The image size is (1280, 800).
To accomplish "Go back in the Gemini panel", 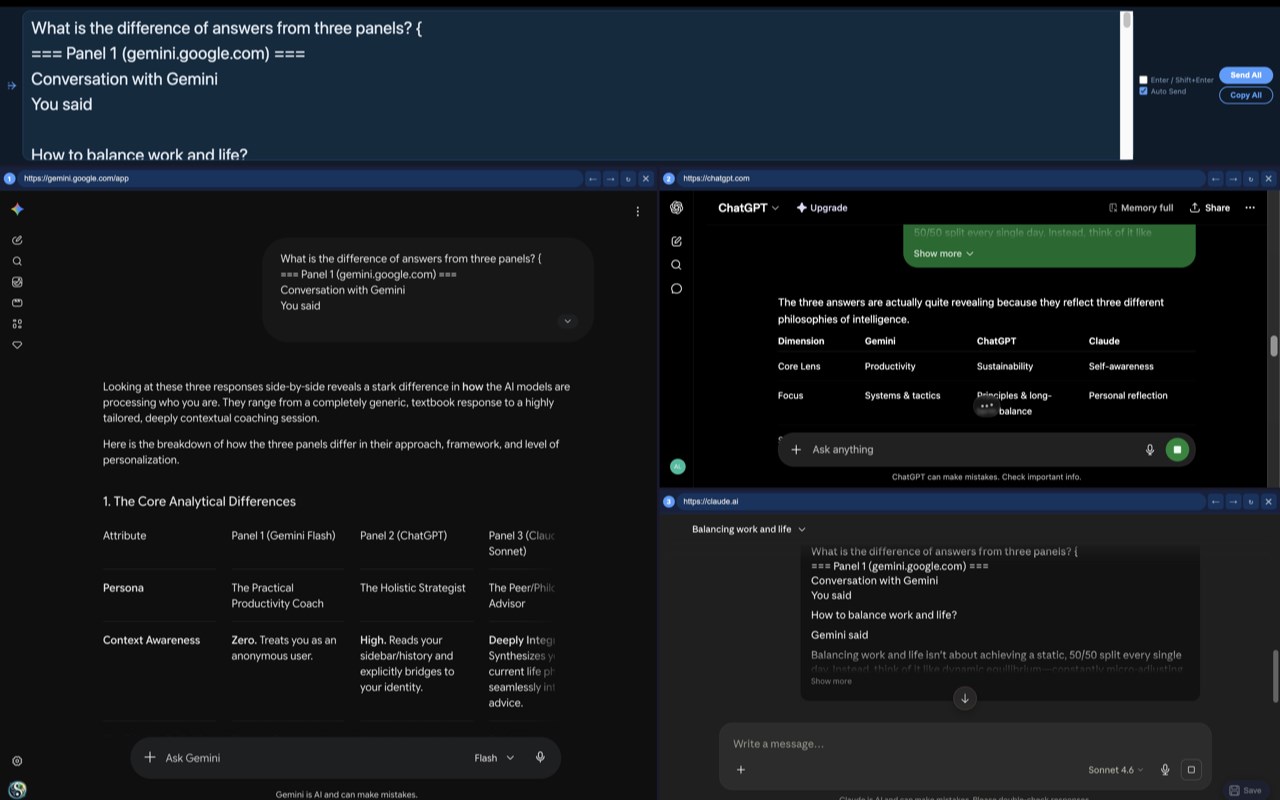I will (x=593, y=179).
